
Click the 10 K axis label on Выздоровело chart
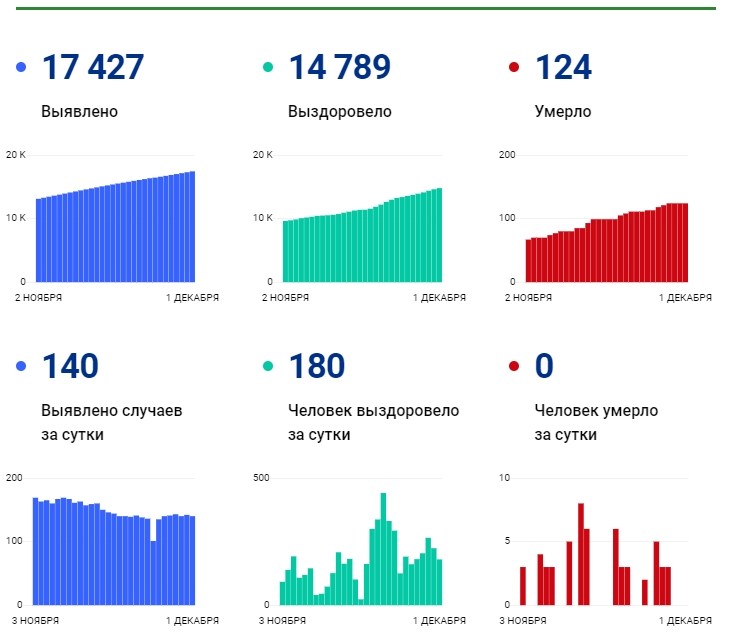(263, 218)
